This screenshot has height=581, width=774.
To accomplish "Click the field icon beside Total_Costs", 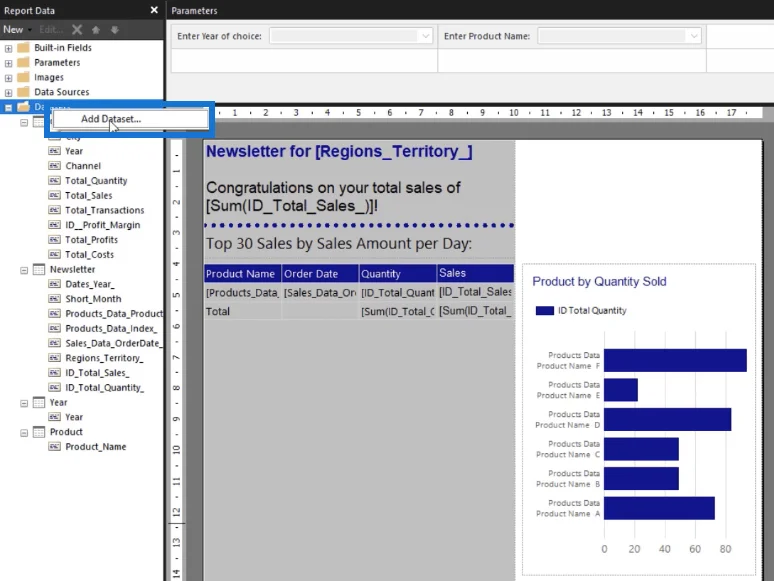I will (x=54, y=255).
